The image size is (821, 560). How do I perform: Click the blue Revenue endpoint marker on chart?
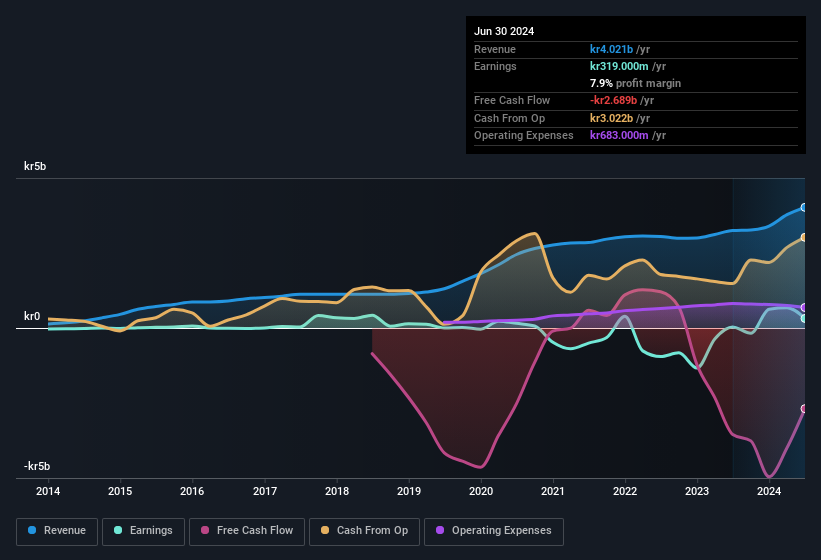[x=804, y=207]
